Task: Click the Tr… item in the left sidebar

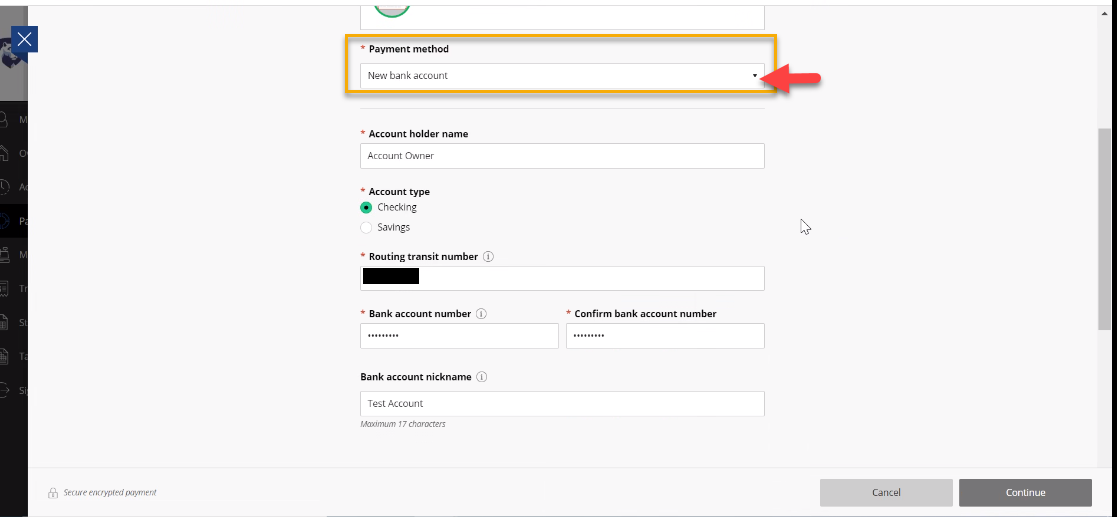Action: 13,289
